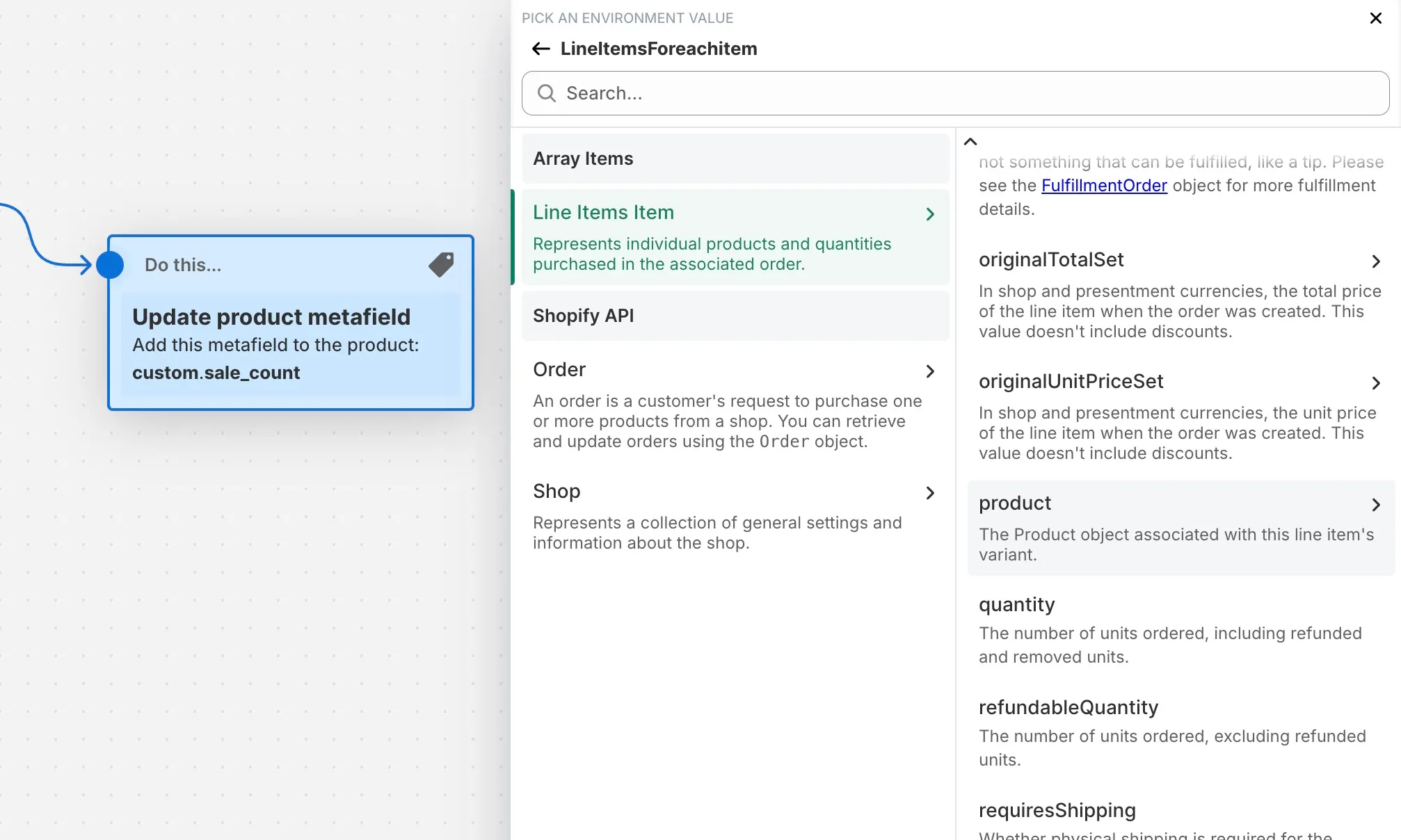Image resolution: width=1401 pixels, height=840 pixels.
Task: Open the Update product metafield action card
Action: [x=291, y=323]
